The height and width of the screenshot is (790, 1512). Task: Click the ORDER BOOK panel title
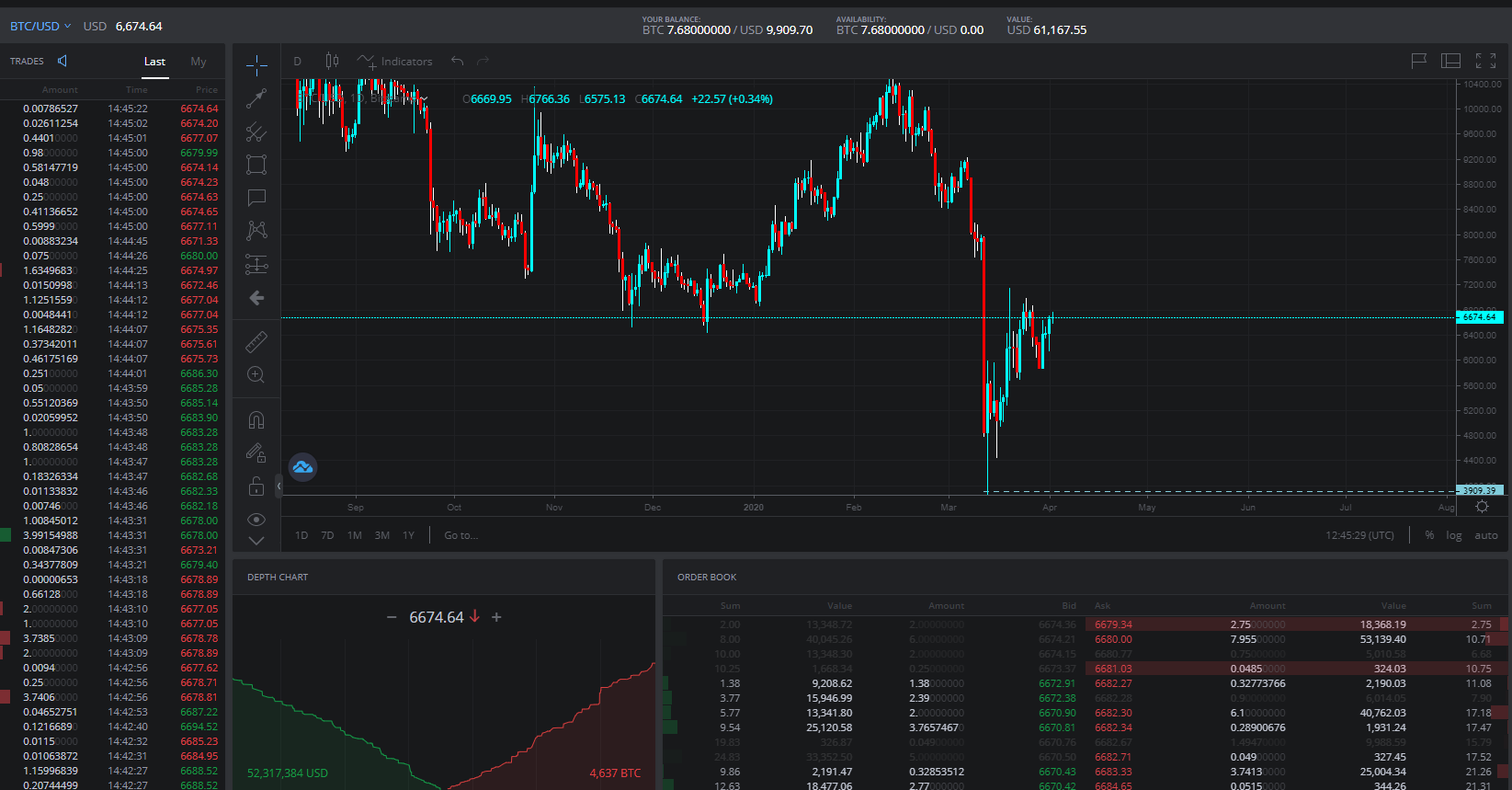(707, 578)
